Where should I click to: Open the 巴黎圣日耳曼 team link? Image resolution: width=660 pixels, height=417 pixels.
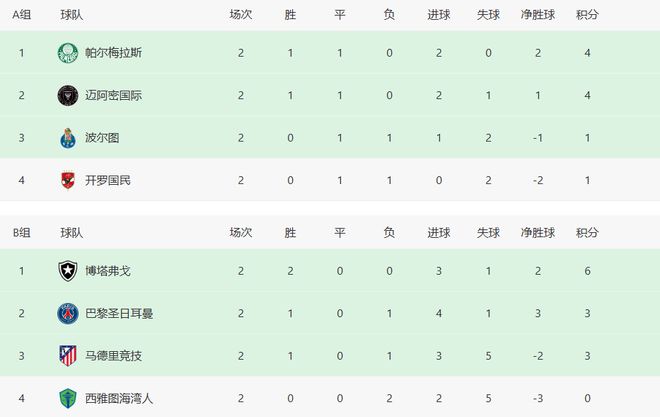pyautogui.click(x=119, y=313)
